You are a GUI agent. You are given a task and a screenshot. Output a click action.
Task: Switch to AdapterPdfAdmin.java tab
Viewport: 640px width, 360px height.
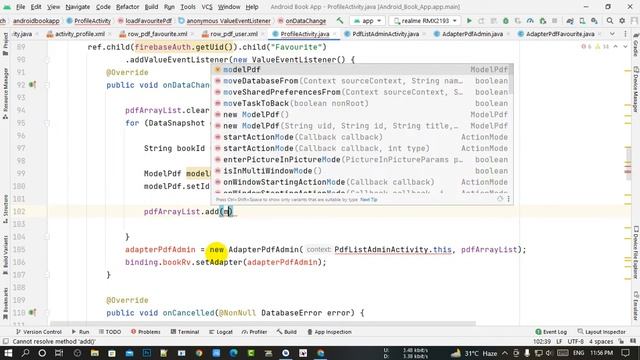(472, 34)
